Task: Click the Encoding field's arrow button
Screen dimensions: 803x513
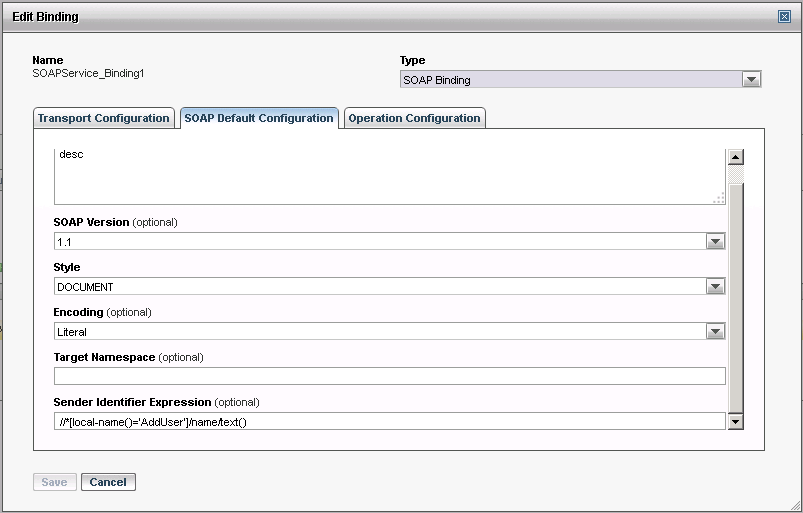Action: (x=715, y=332)
